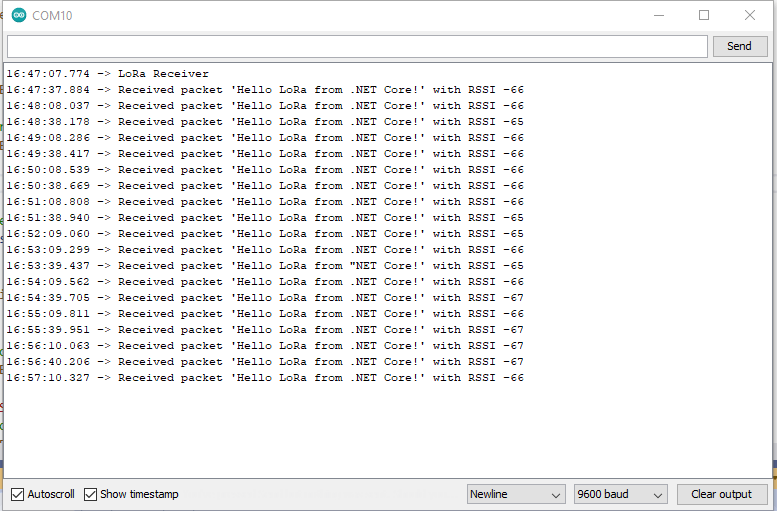Select the log line timestamped 16:48:38.178
This screenshot has height=511, width=777.
265,122
